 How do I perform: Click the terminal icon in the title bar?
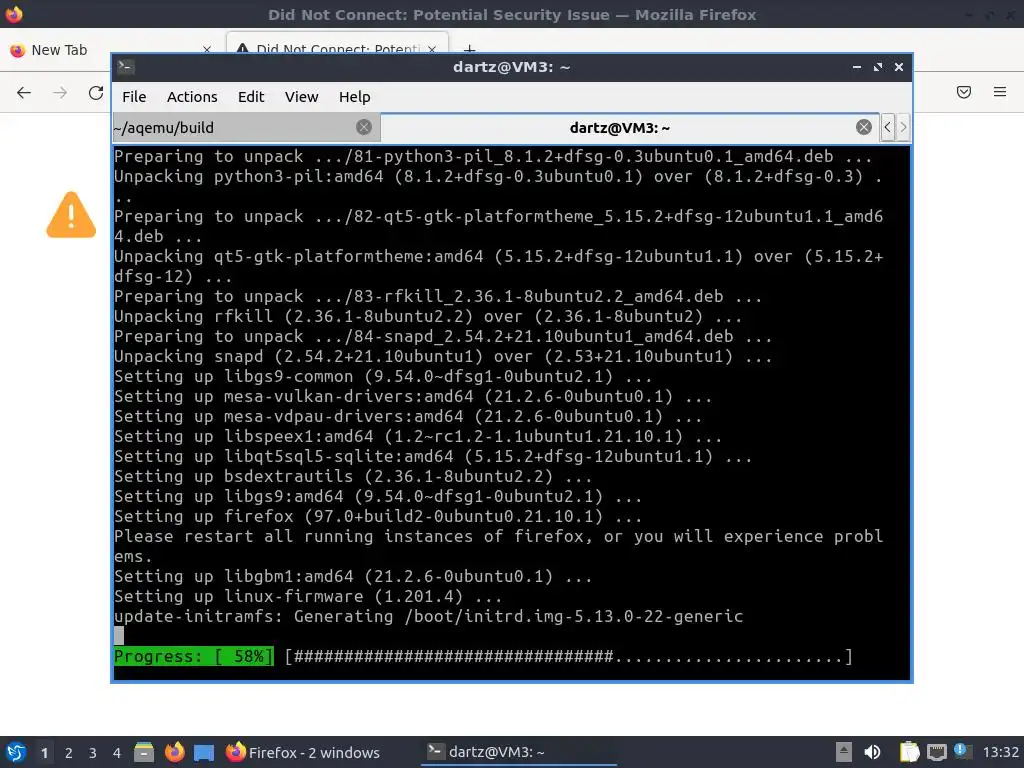[x=125, y=67]
